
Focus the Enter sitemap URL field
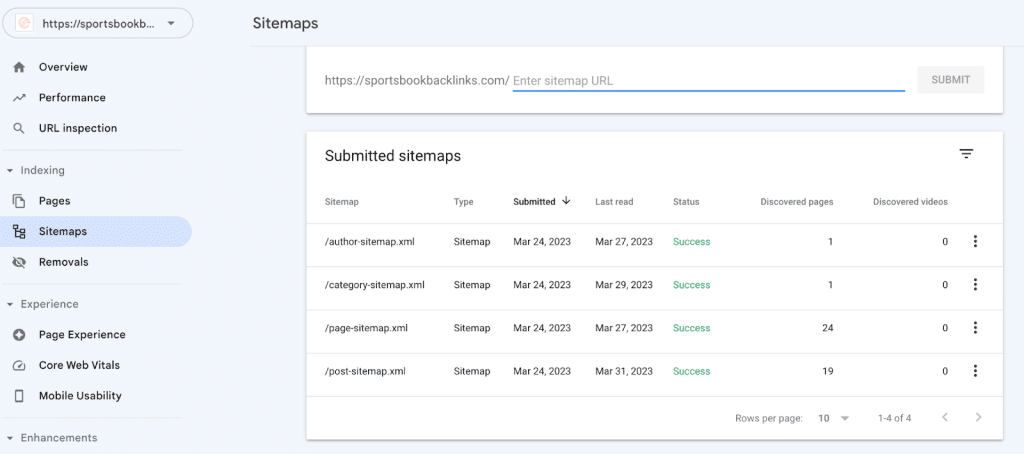(708, 80)
